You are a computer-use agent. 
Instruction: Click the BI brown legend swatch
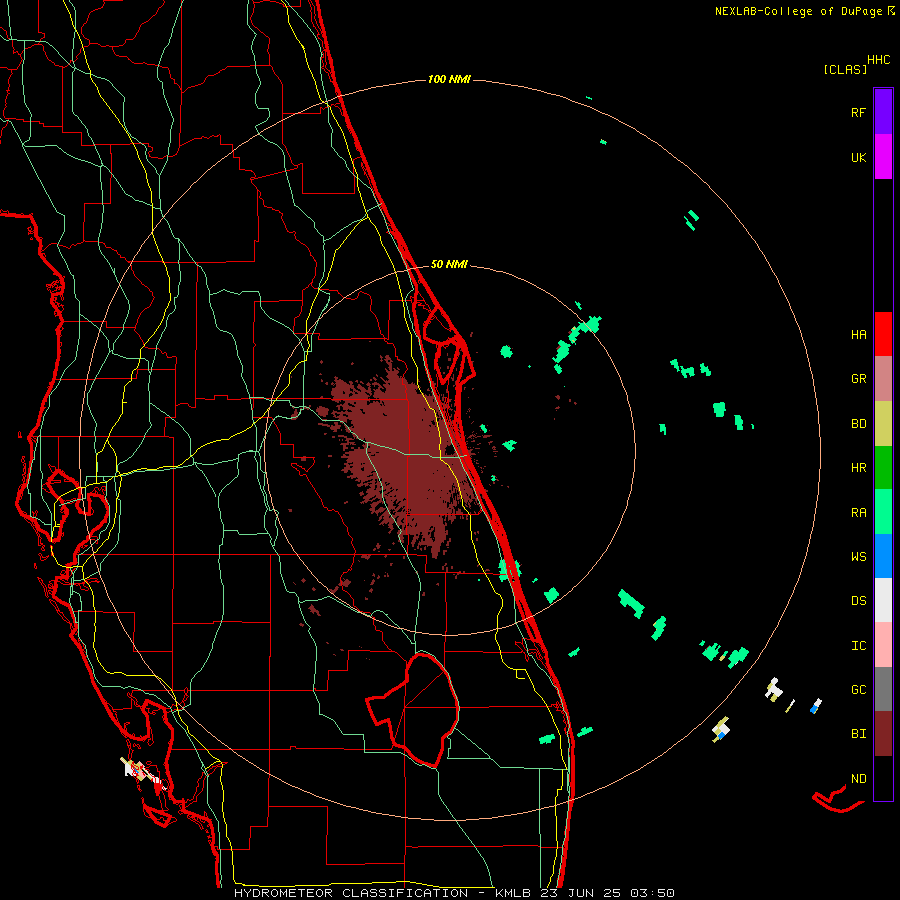tap(883, 734)
